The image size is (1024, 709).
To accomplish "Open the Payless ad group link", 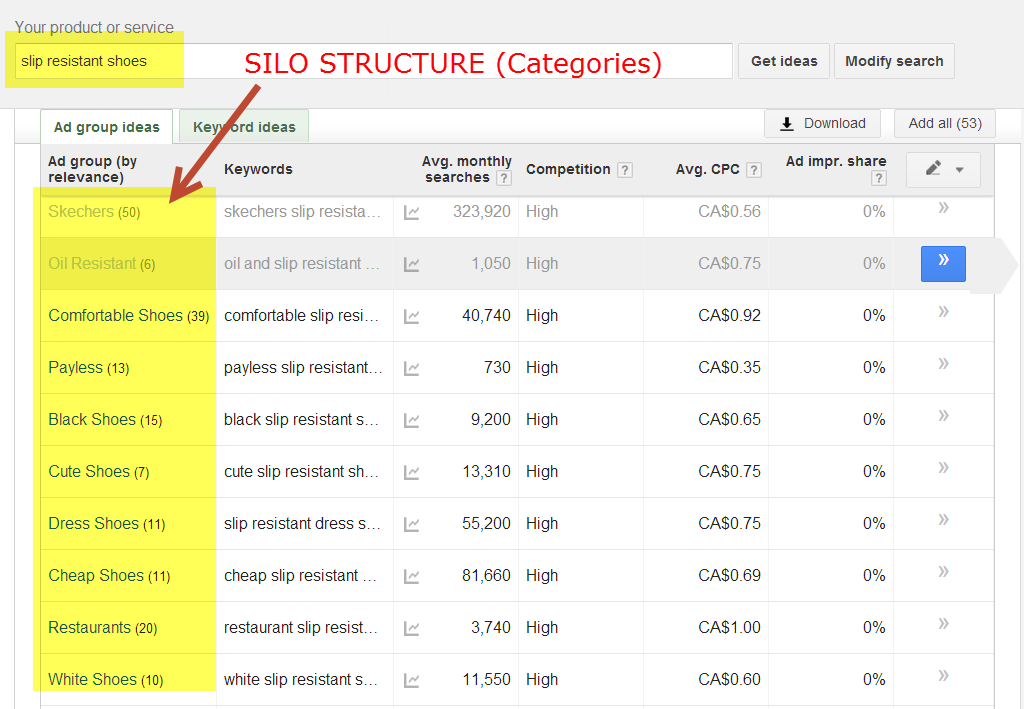I will coord(75,368).
